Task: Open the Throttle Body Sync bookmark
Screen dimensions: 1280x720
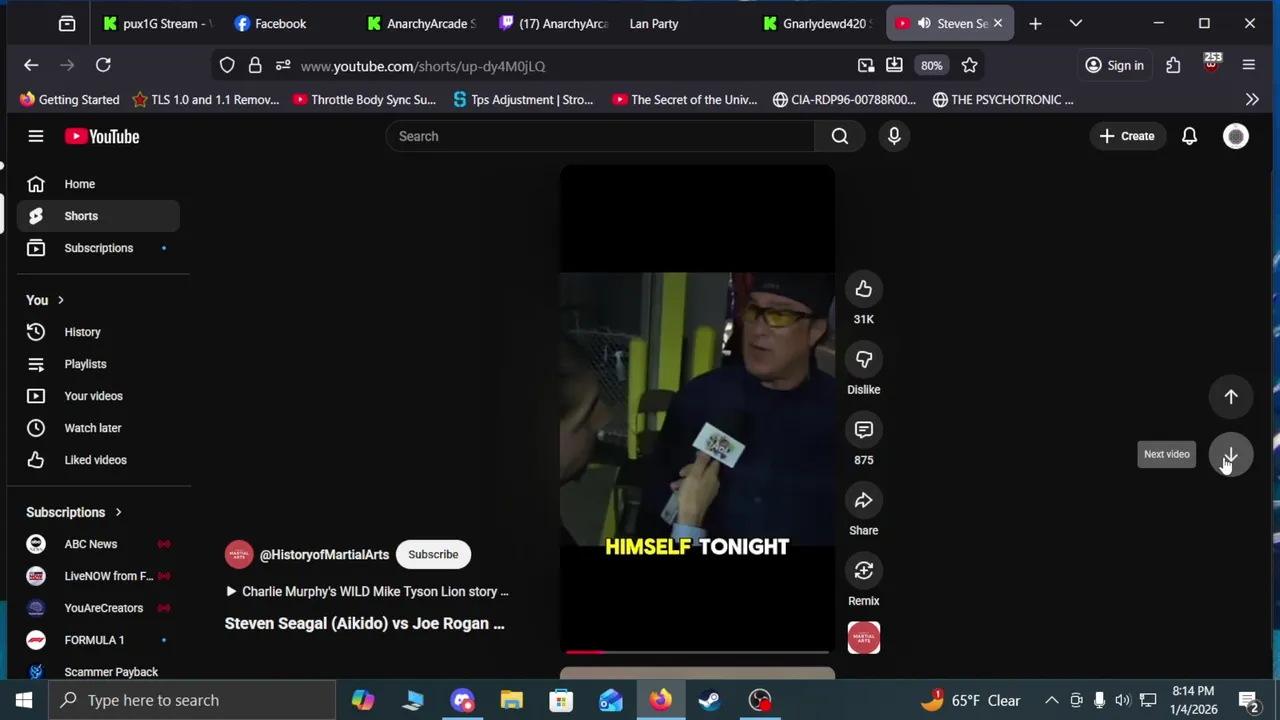Action: [x=364, y=99]
